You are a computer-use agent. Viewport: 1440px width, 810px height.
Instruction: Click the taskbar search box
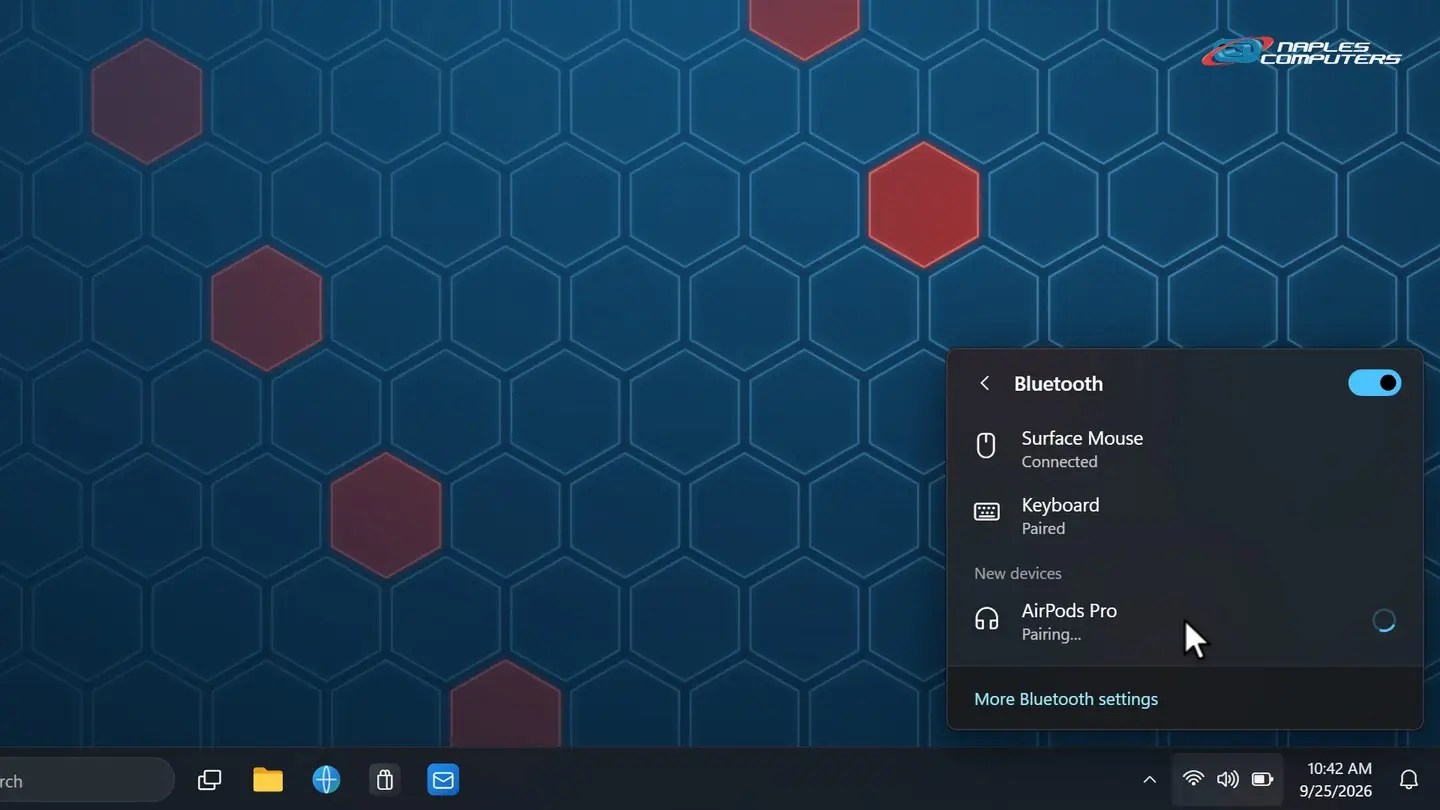85,780
